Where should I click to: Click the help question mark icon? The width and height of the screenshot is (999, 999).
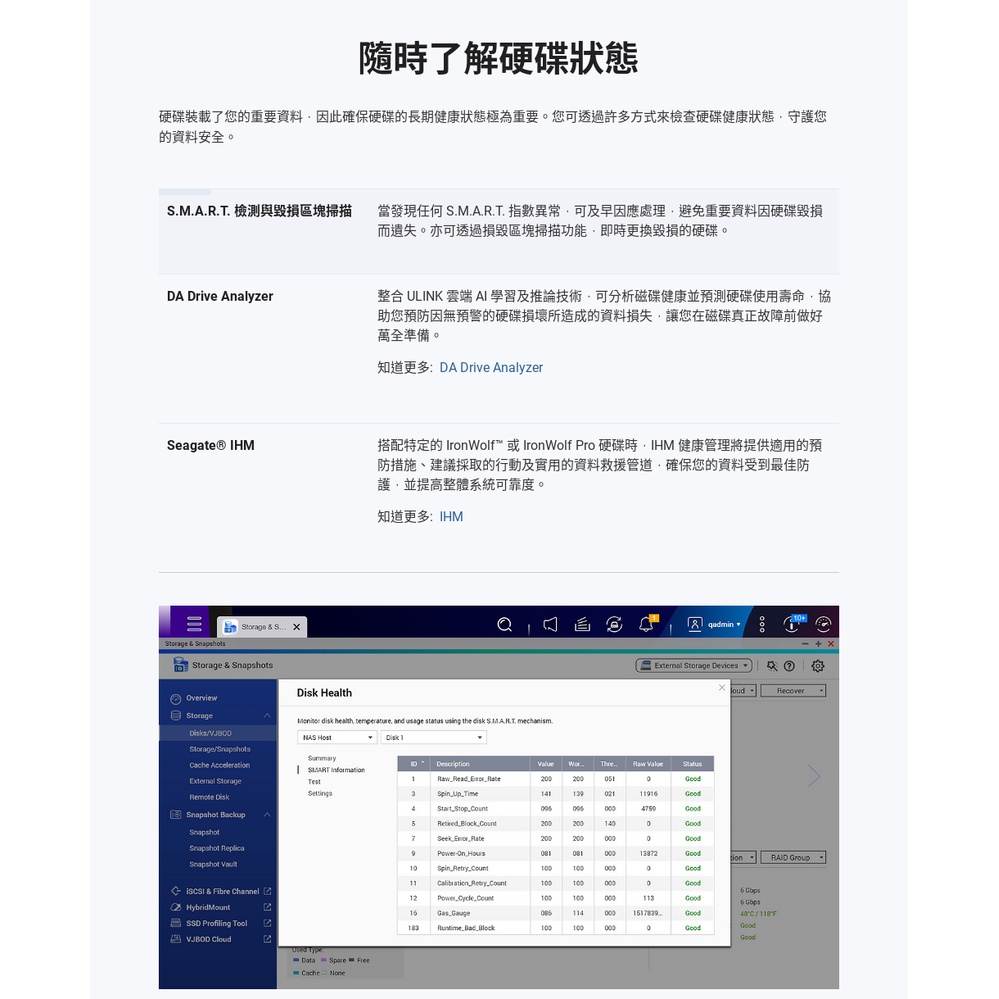(x=789, y=666)
